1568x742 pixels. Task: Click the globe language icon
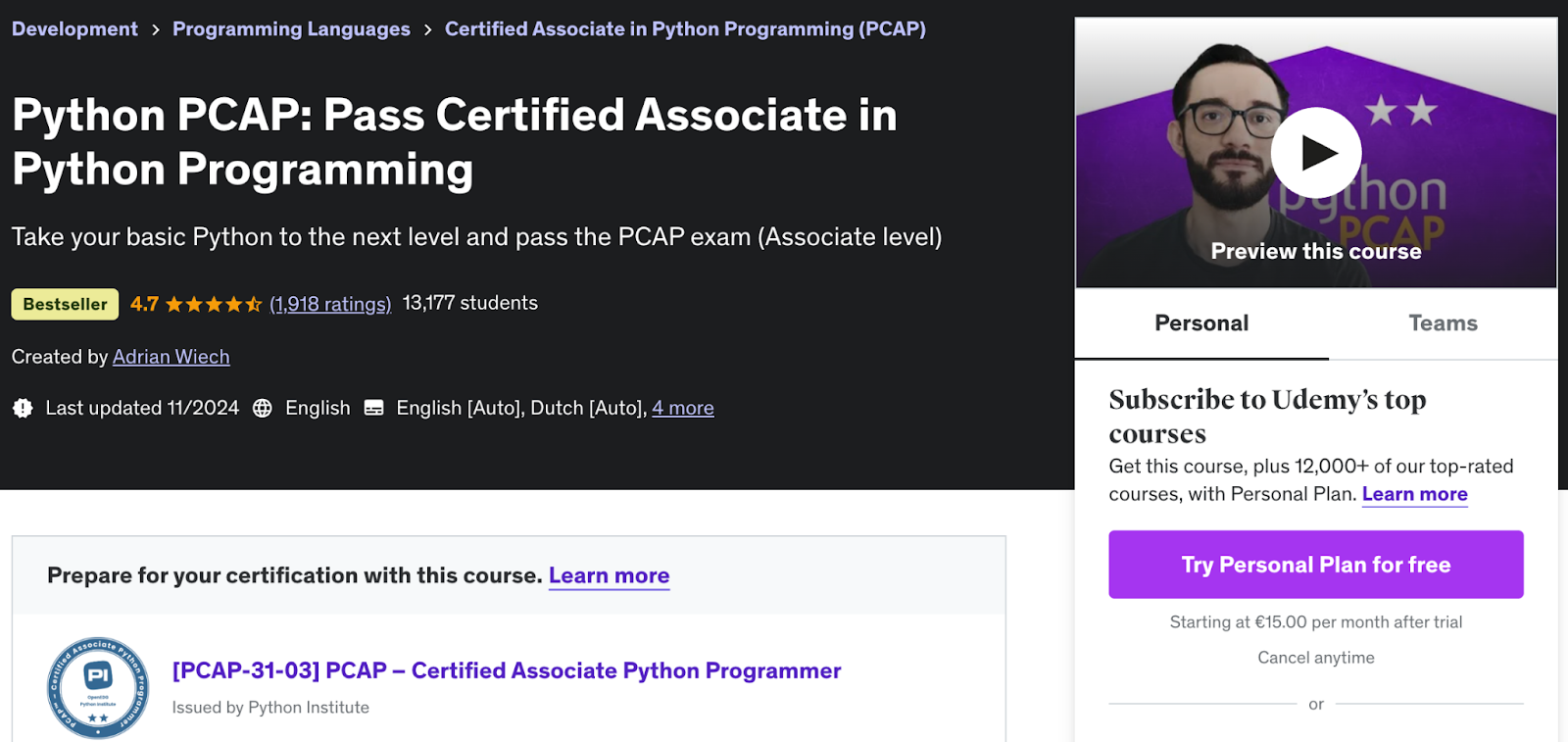[x=262, y=408]
